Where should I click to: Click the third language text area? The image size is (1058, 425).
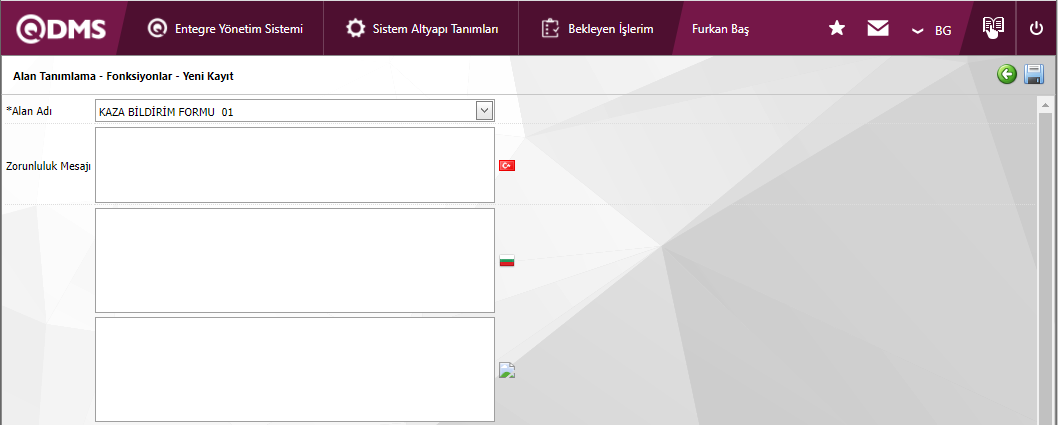(295, 370)
